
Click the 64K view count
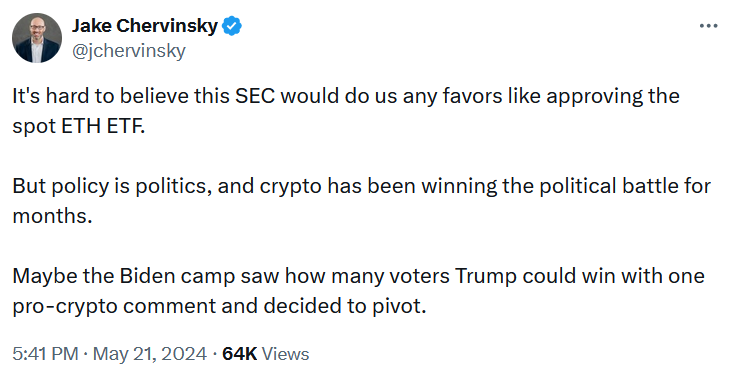click(240, 354)
